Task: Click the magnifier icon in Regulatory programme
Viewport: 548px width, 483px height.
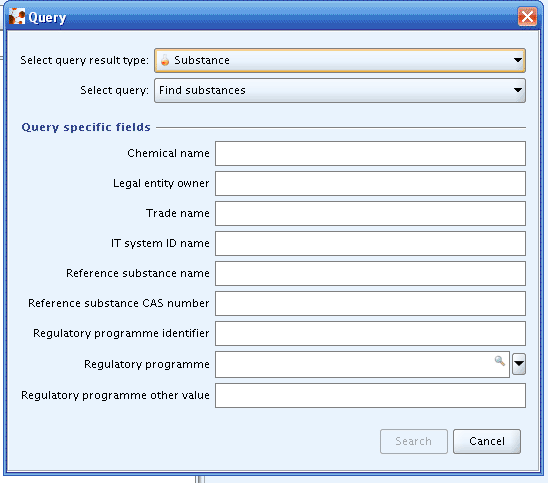Action: [500, 361]
